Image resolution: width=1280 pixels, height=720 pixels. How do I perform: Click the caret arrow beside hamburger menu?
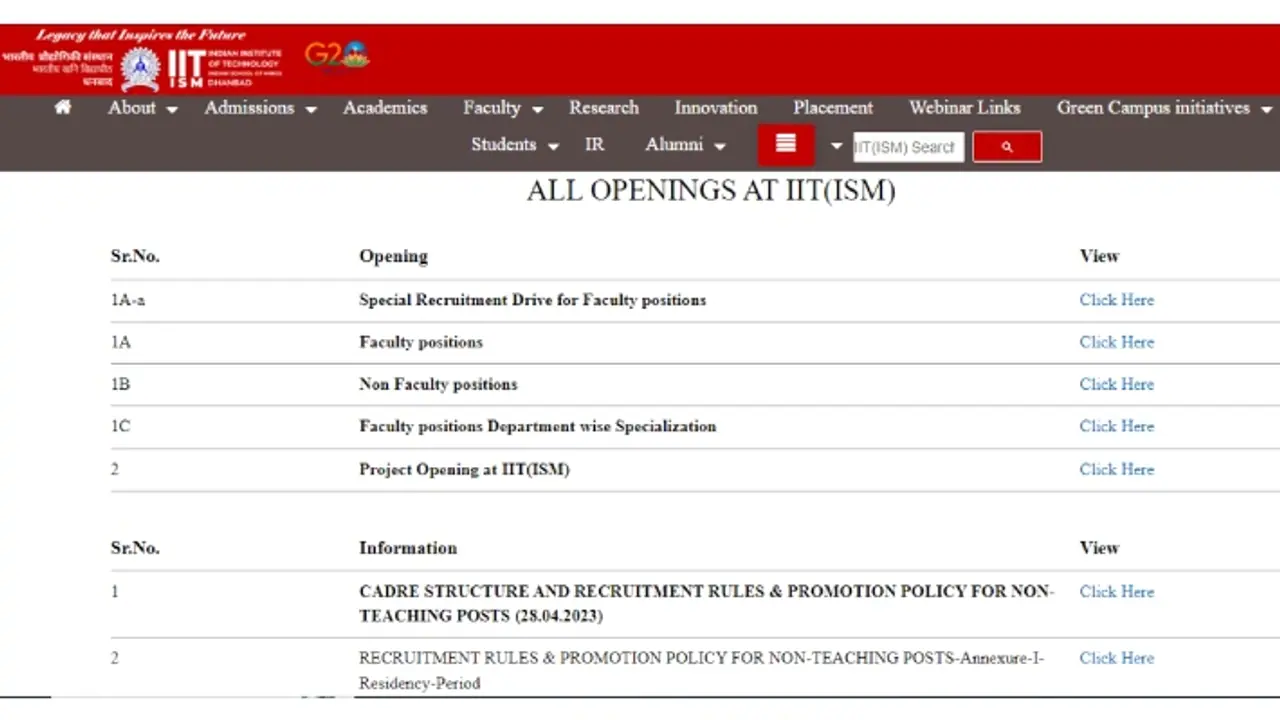837,146
